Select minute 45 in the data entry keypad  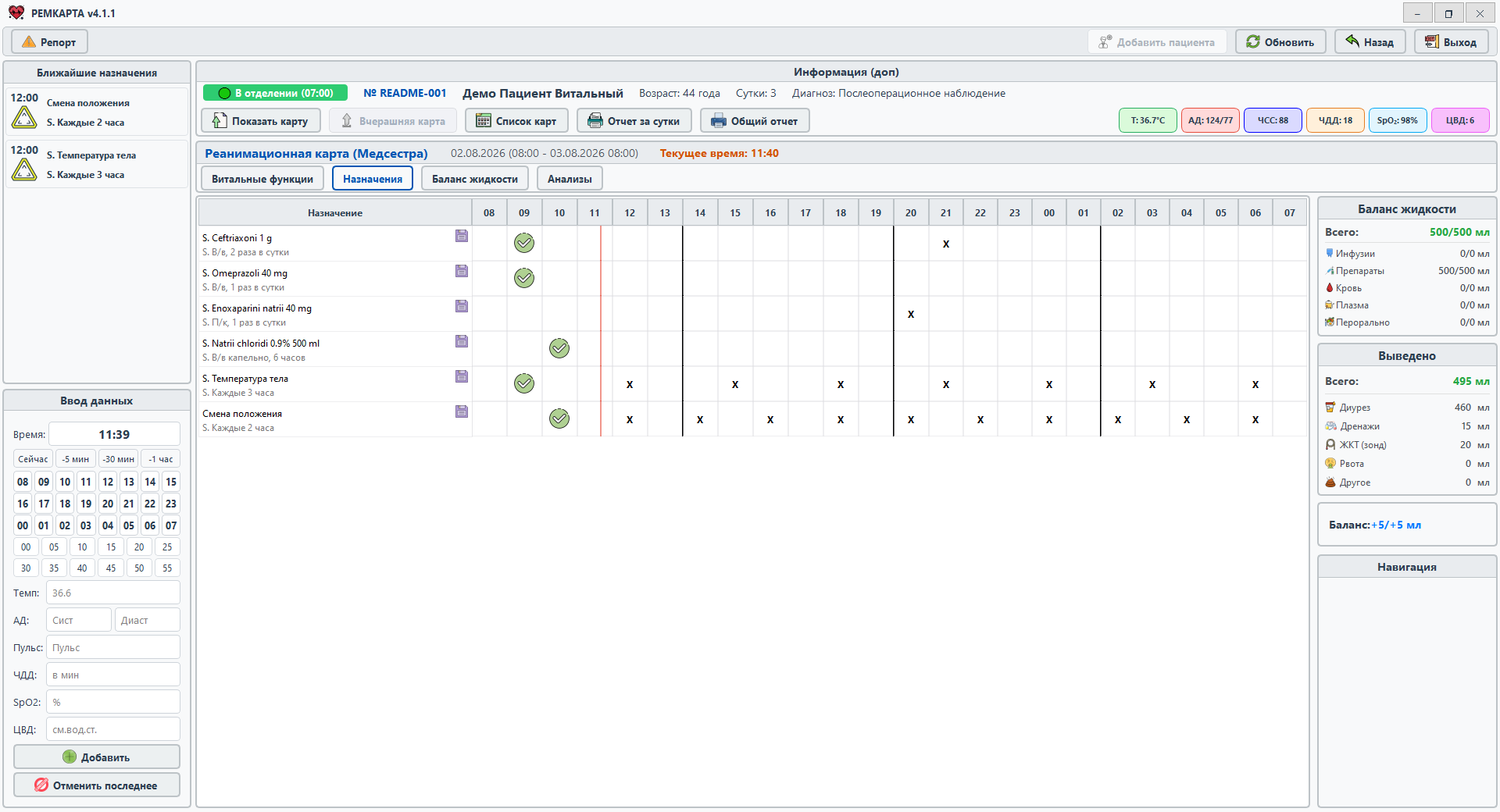coord(111,568)
